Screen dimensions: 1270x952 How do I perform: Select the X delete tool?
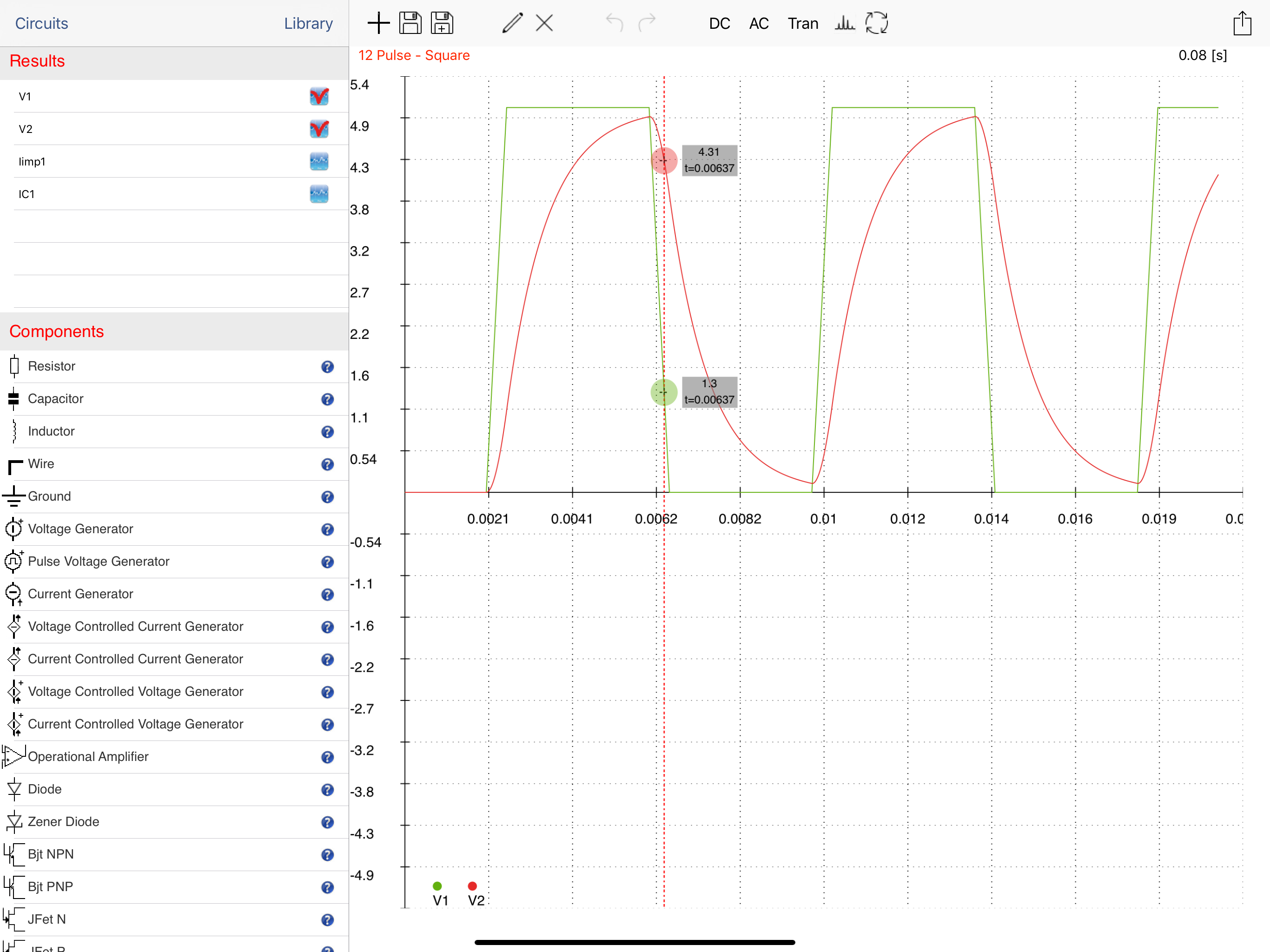(x=544, y=24)
